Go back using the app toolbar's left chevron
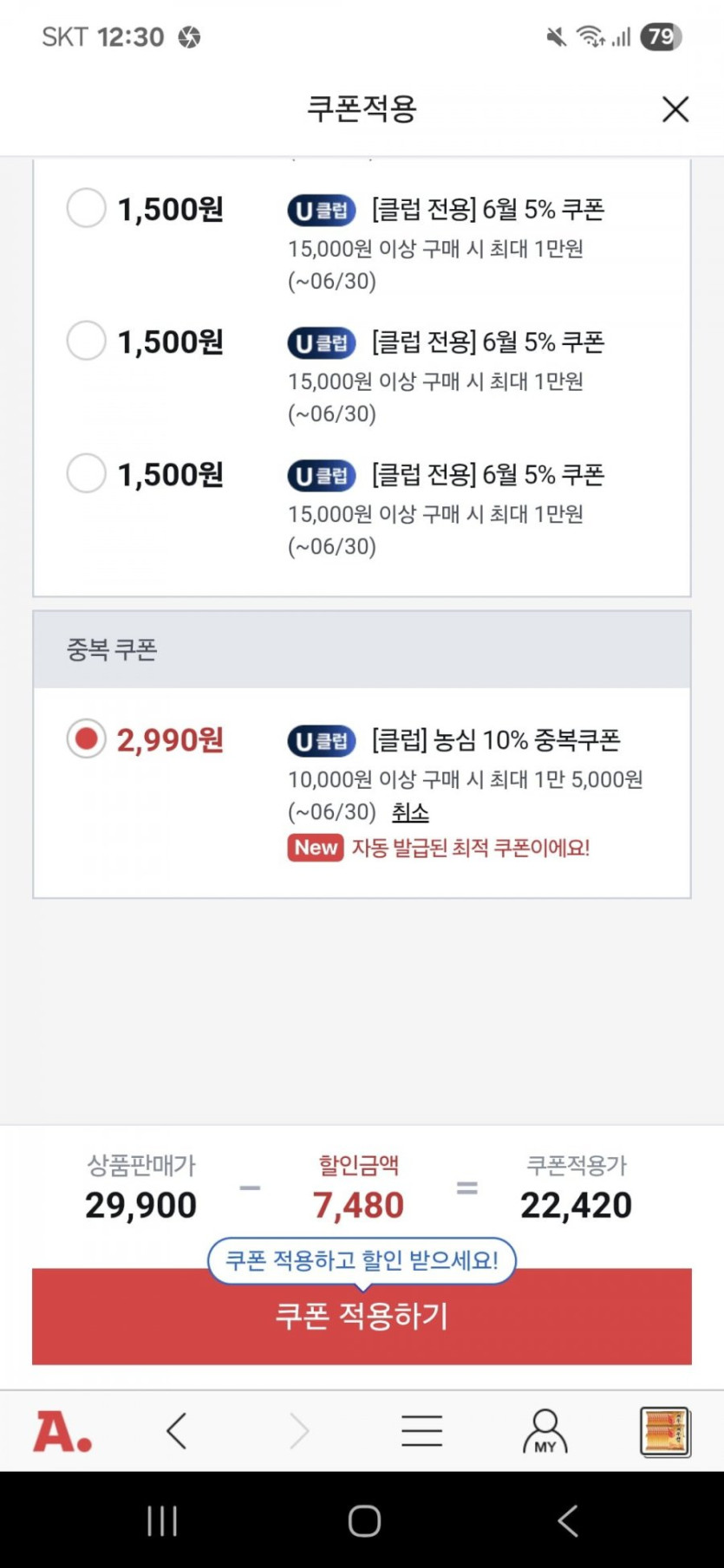Screen dimensions: 724x1568 tap(177, 1431)
